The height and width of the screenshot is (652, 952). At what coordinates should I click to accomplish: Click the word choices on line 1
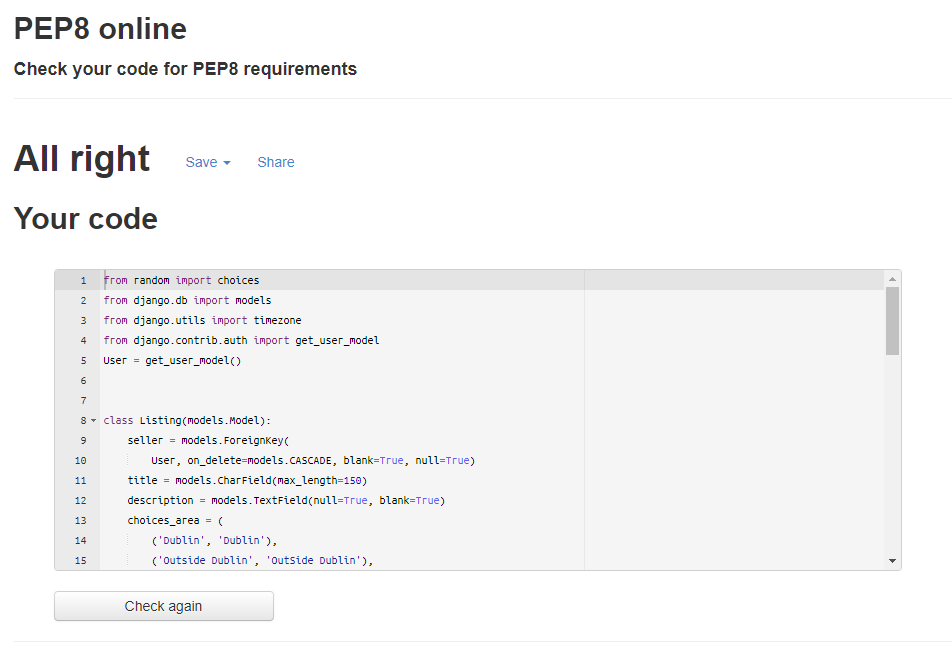[x=239, y=280]
